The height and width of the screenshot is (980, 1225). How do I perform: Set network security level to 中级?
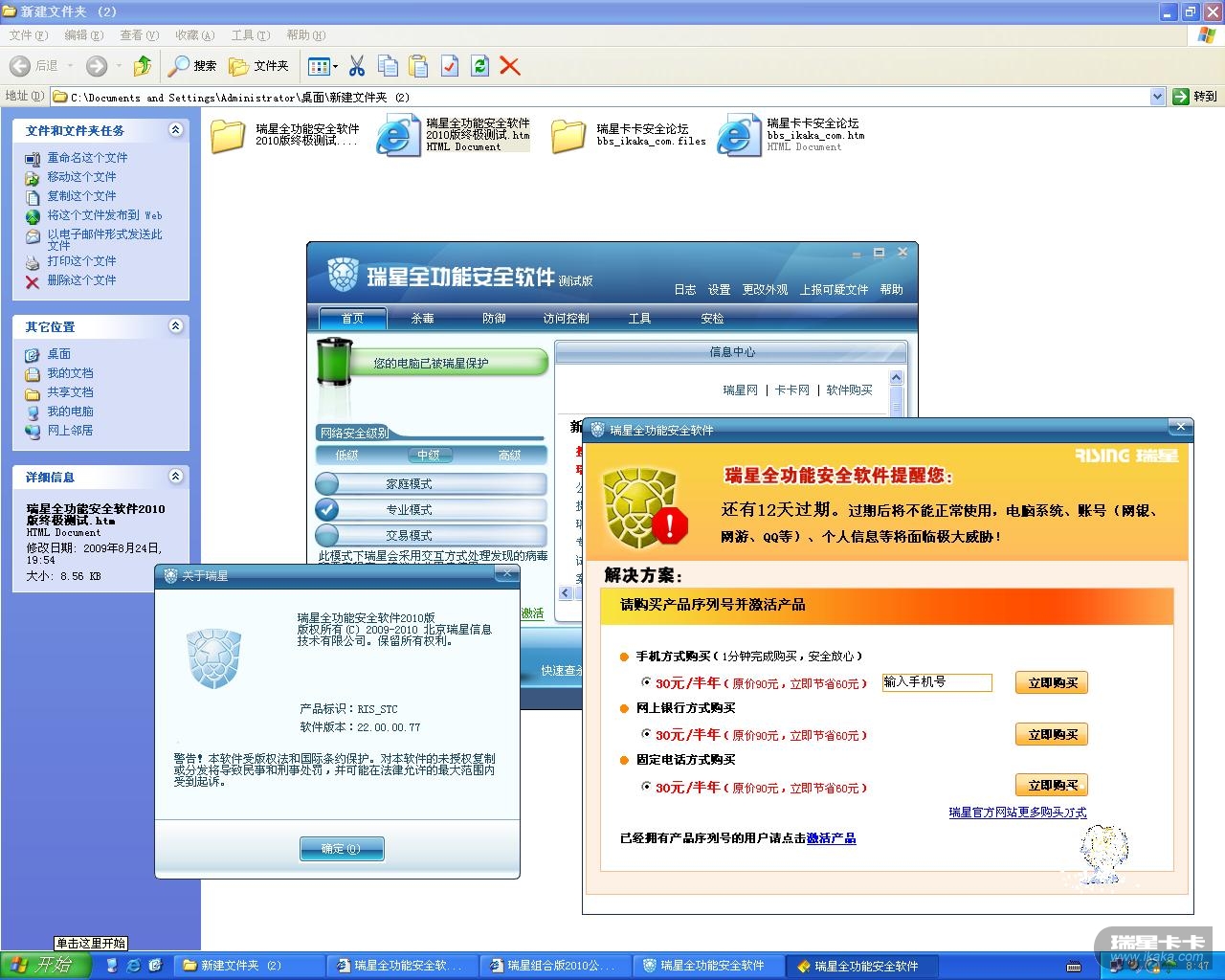(x=429, y=456)
